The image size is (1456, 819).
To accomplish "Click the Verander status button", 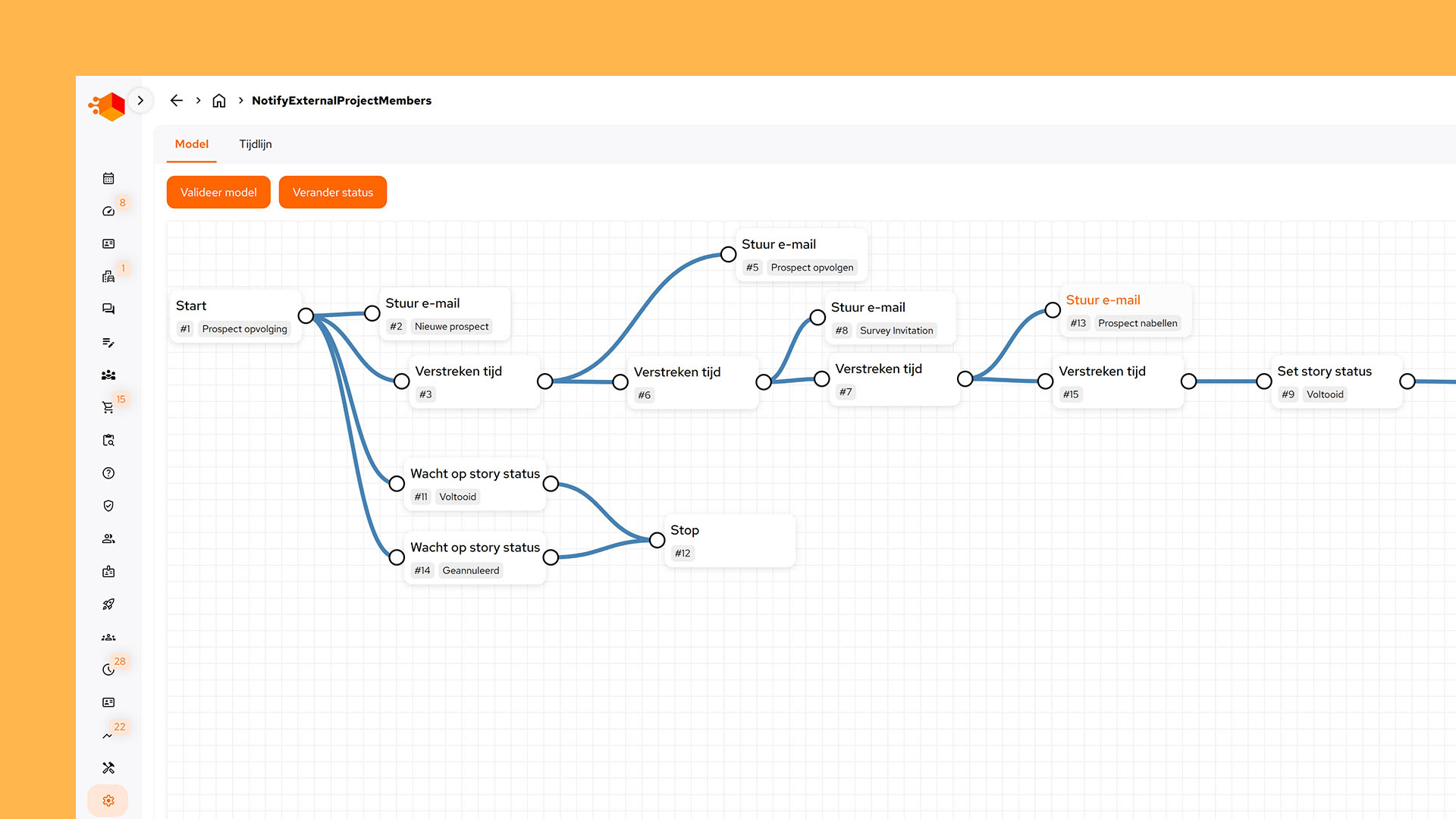I will coord(333,193).
